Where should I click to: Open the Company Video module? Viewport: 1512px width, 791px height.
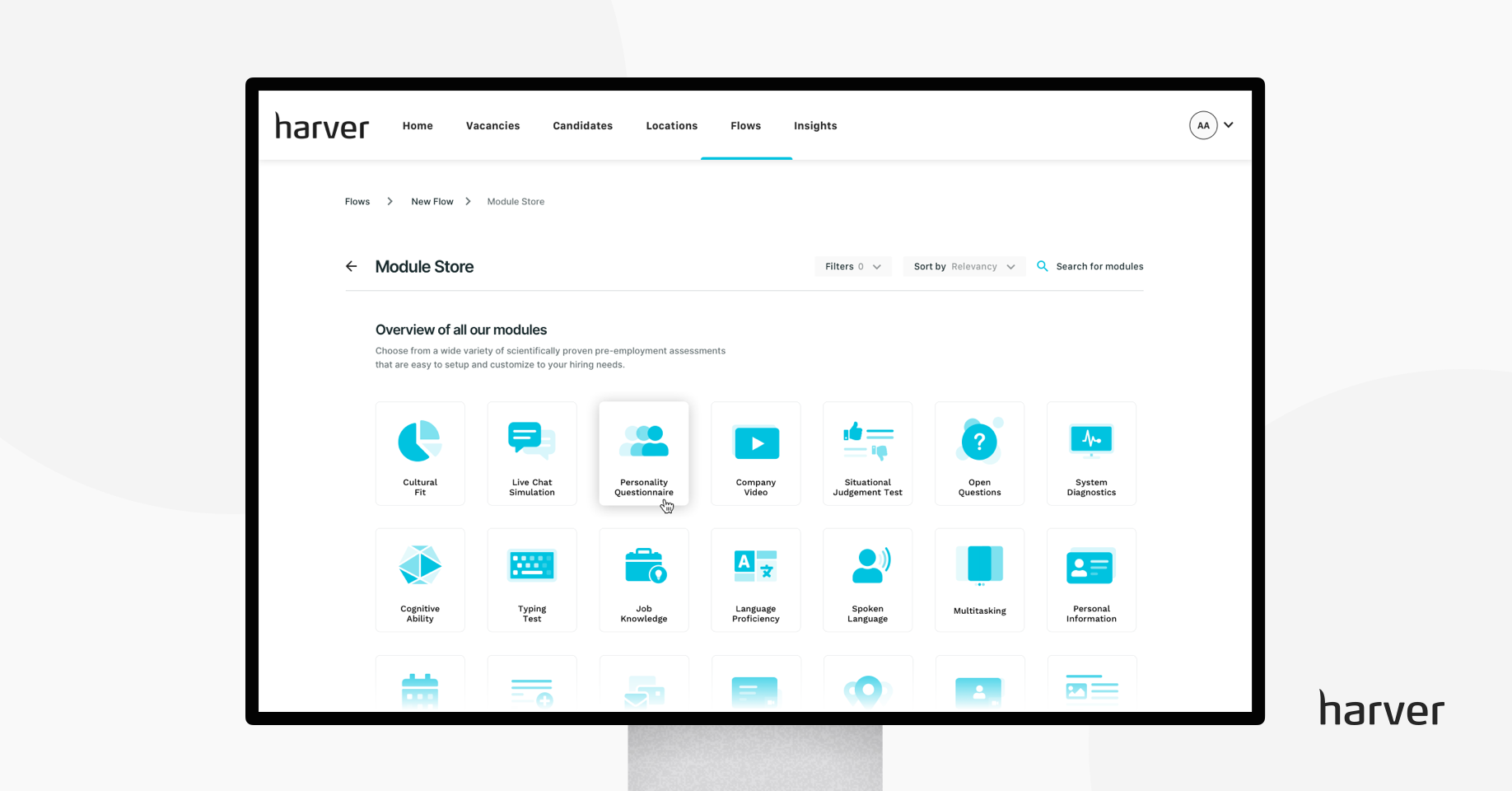coord(756,453)
